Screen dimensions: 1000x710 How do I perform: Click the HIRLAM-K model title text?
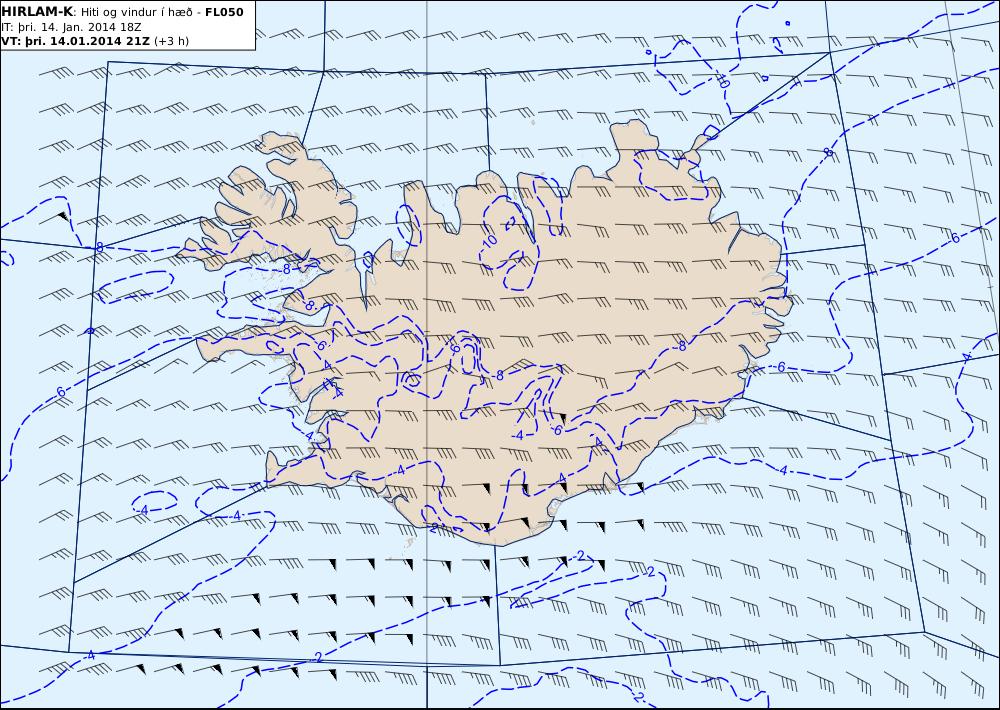38,12
